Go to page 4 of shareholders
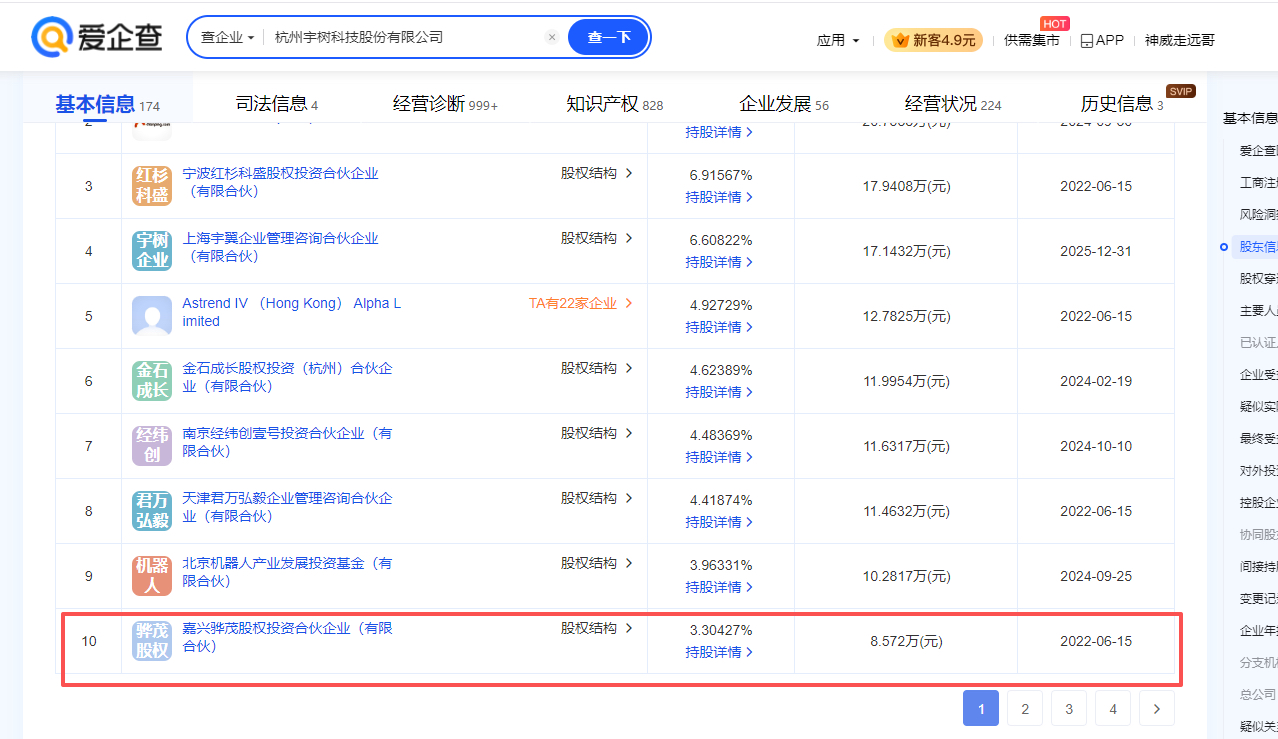The width and height of the screenshot is (1278, 739). coord(1113,709)
